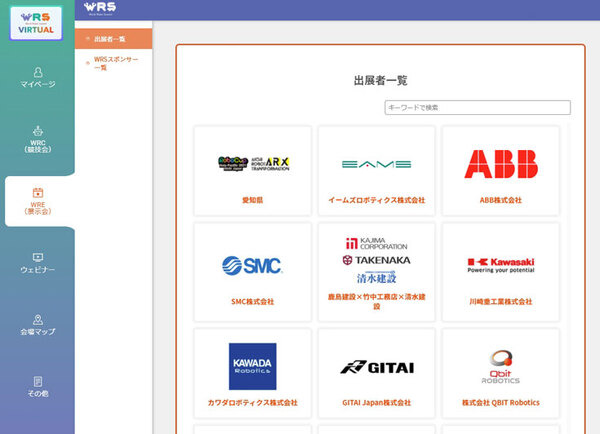The width and height of the screenshot is (600, 434).
Task: Open イームズロボティクス株式会社 exhibitor card
Action: coord(376,200)
